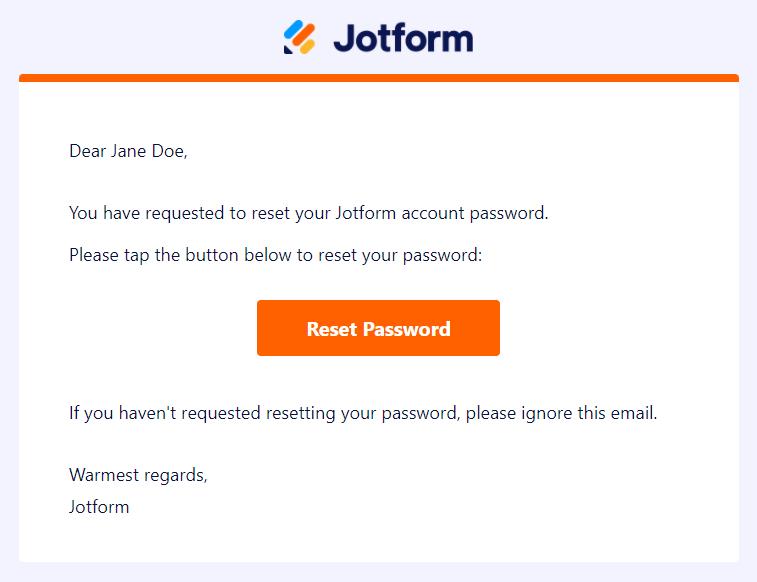Click the name "Doe," in the greeting
Viewport: 757px width, 582px height.
(170, 151)
